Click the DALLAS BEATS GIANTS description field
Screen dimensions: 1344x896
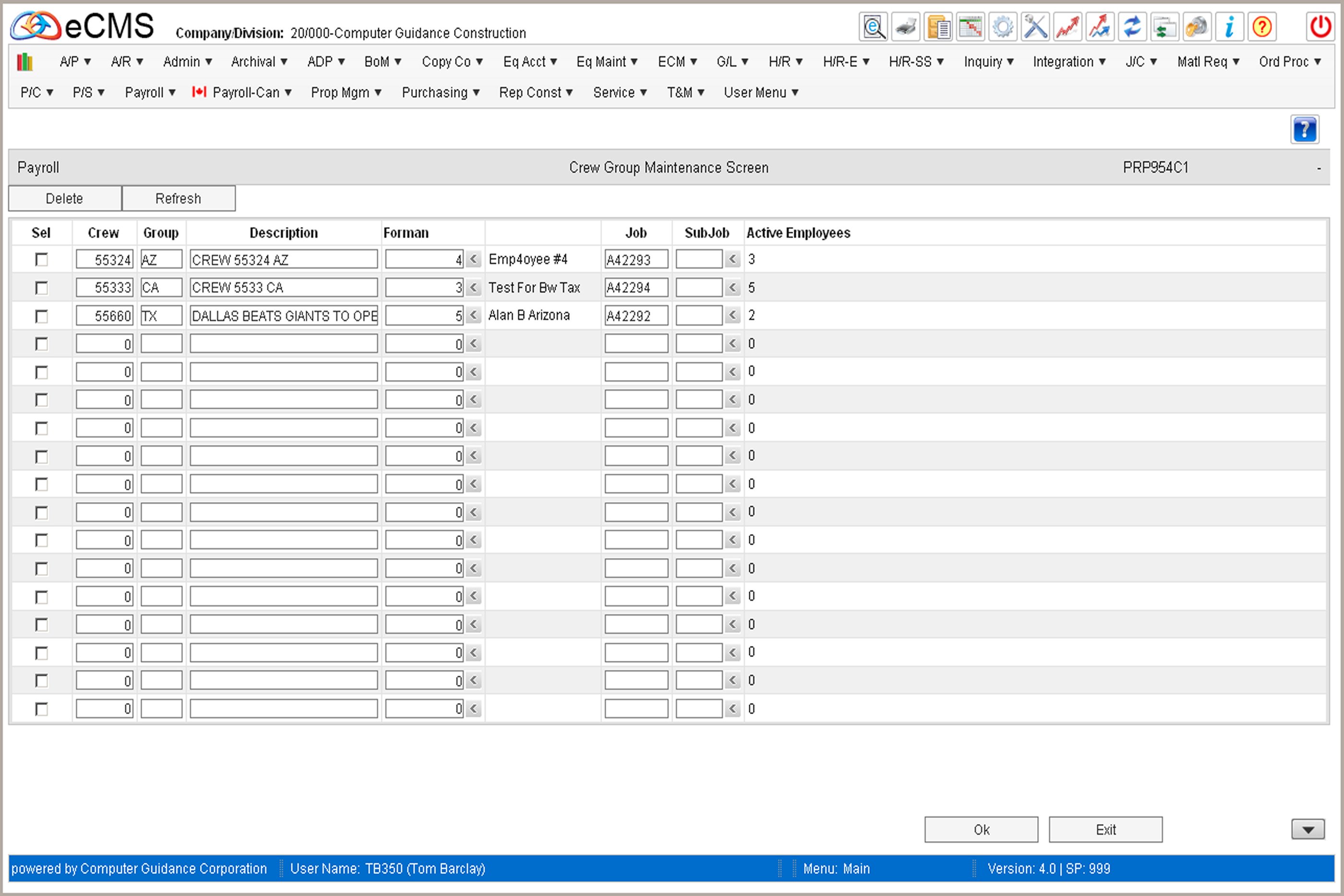[x=283, y=315]
